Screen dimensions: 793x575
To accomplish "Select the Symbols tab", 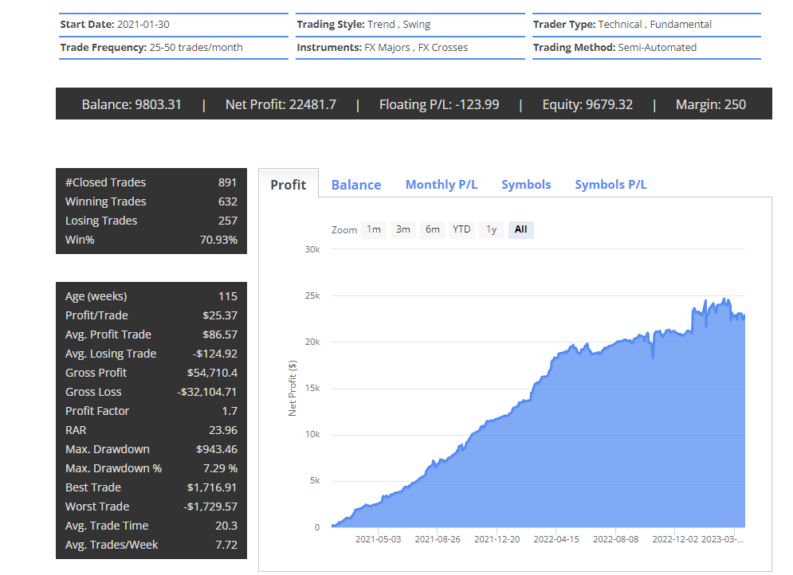I will (x=526, y=184).
